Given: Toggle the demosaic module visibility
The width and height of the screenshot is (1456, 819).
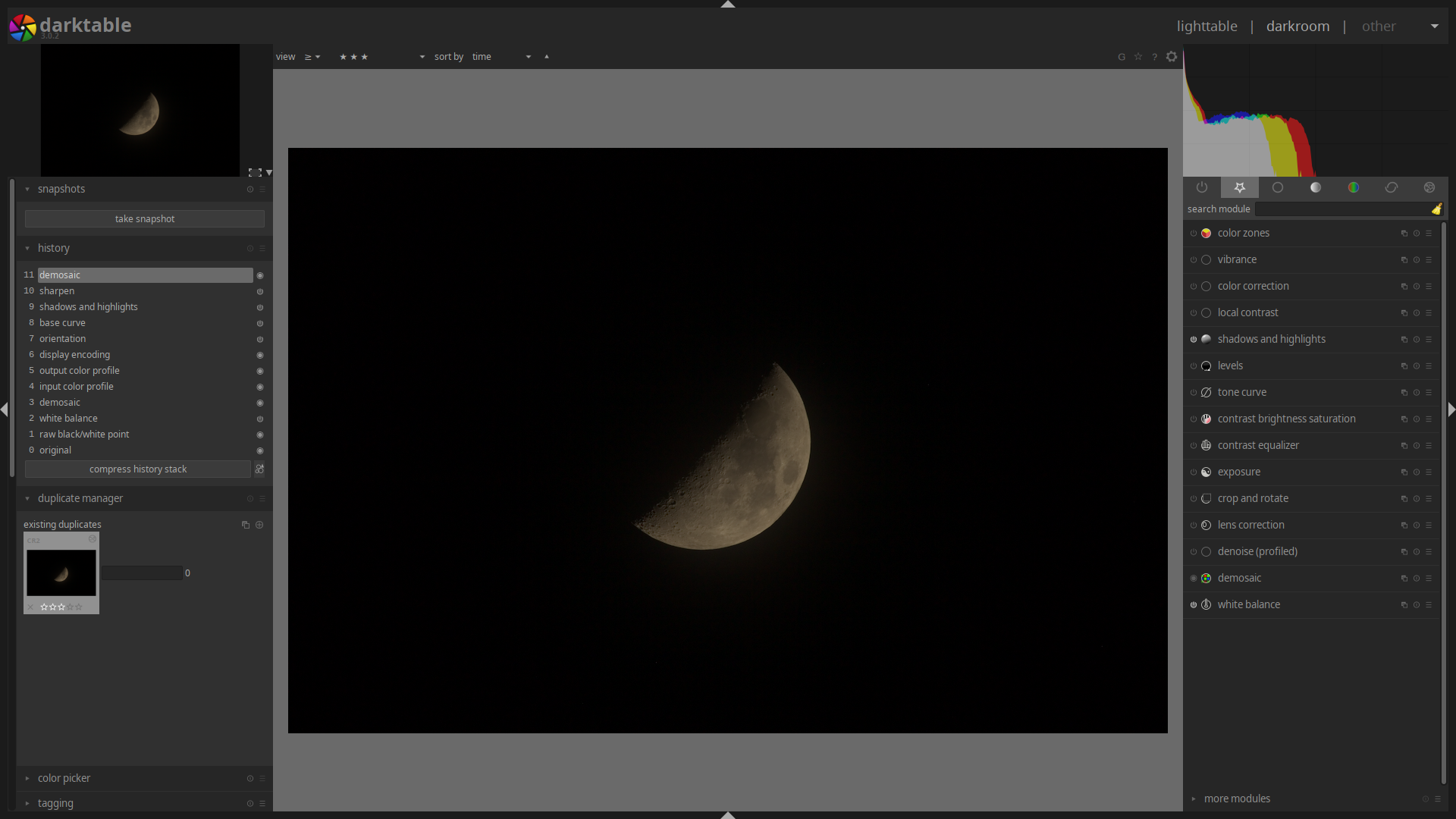Looking at the screenshot, I should [x=1194, y=578].
